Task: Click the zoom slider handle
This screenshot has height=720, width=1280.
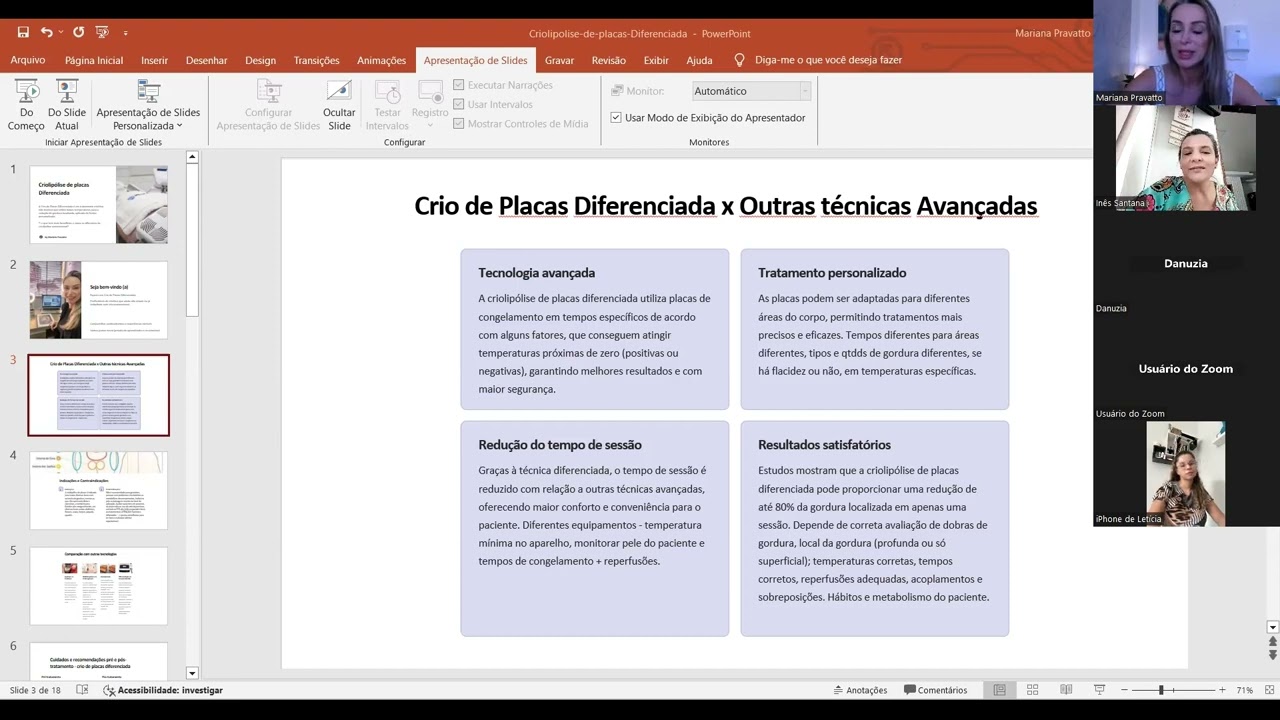Action: coord(1161,690)
